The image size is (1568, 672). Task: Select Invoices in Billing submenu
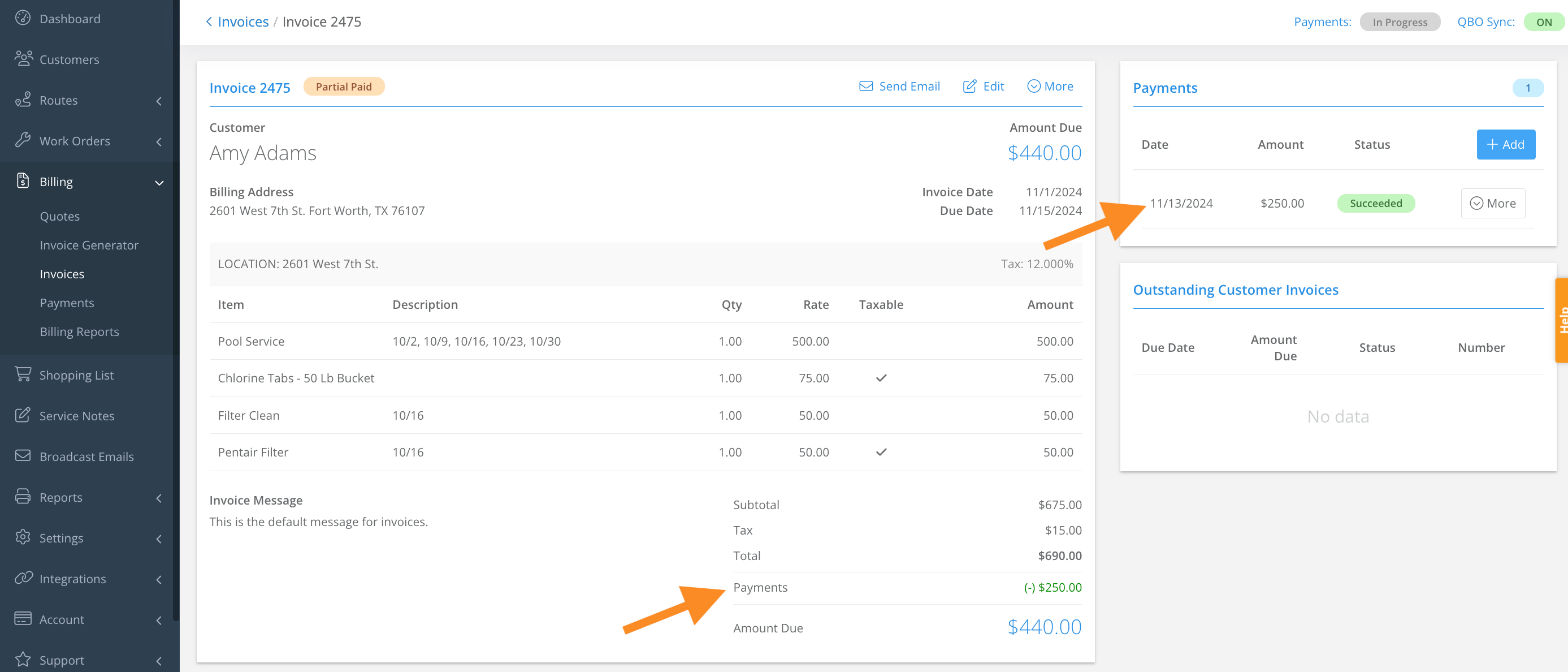click(x=62, y=274)
